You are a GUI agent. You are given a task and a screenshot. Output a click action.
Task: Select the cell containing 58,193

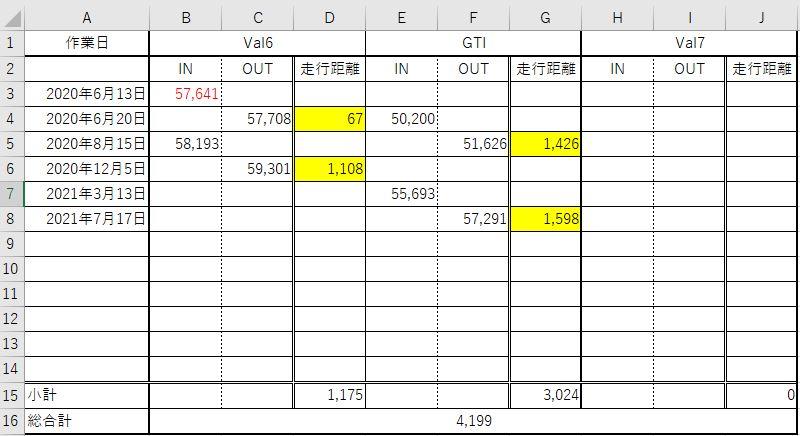(186, 144)
